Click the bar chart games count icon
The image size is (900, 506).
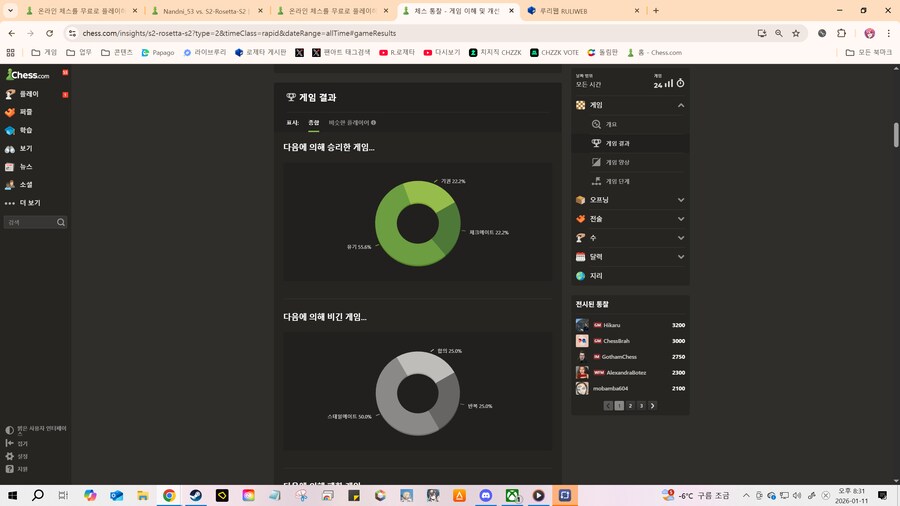coord(669,84)
